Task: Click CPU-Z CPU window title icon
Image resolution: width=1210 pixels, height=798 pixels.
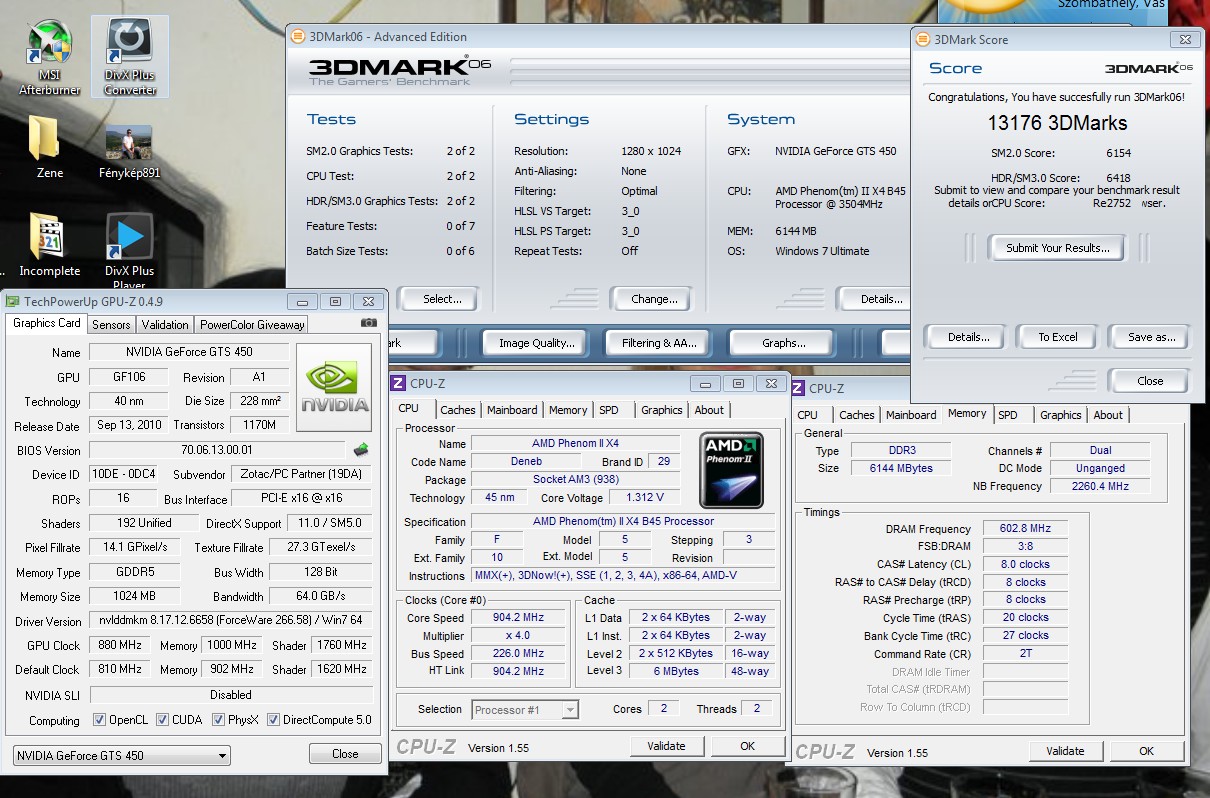Action: pos(398,383)
